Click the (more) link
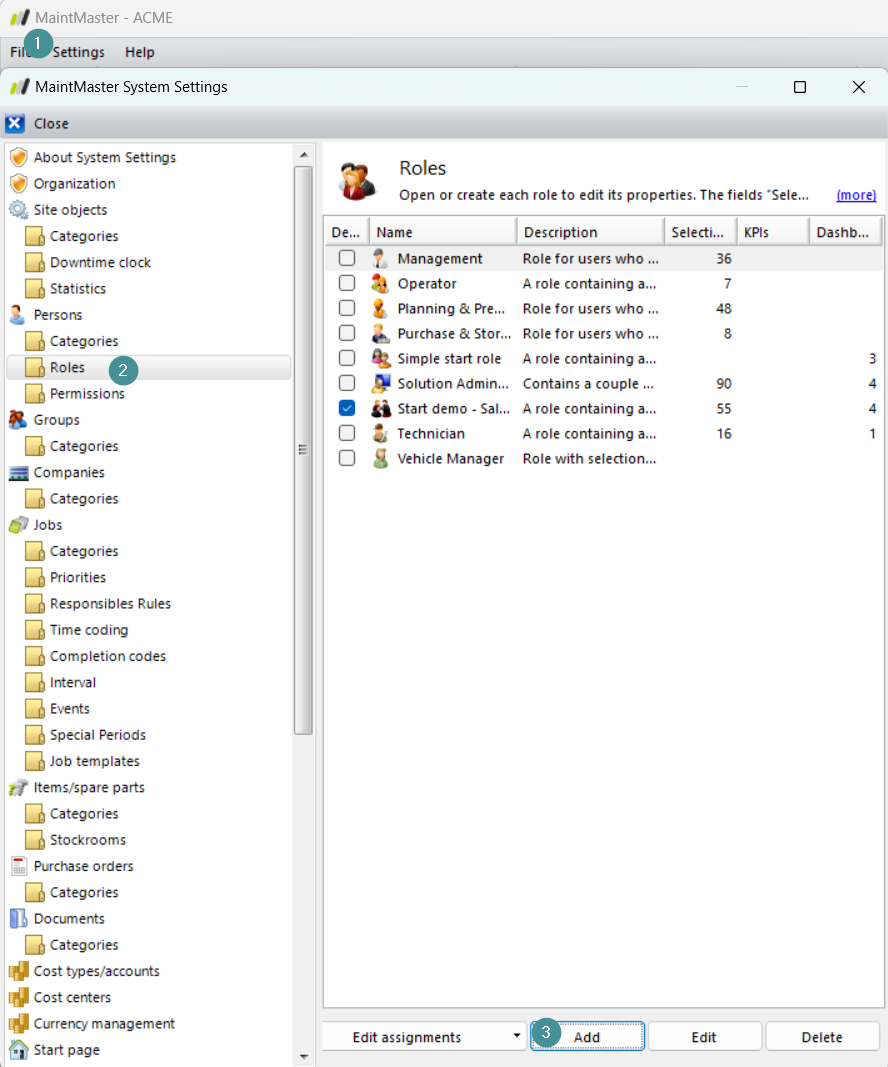 (x=856, y=195)
